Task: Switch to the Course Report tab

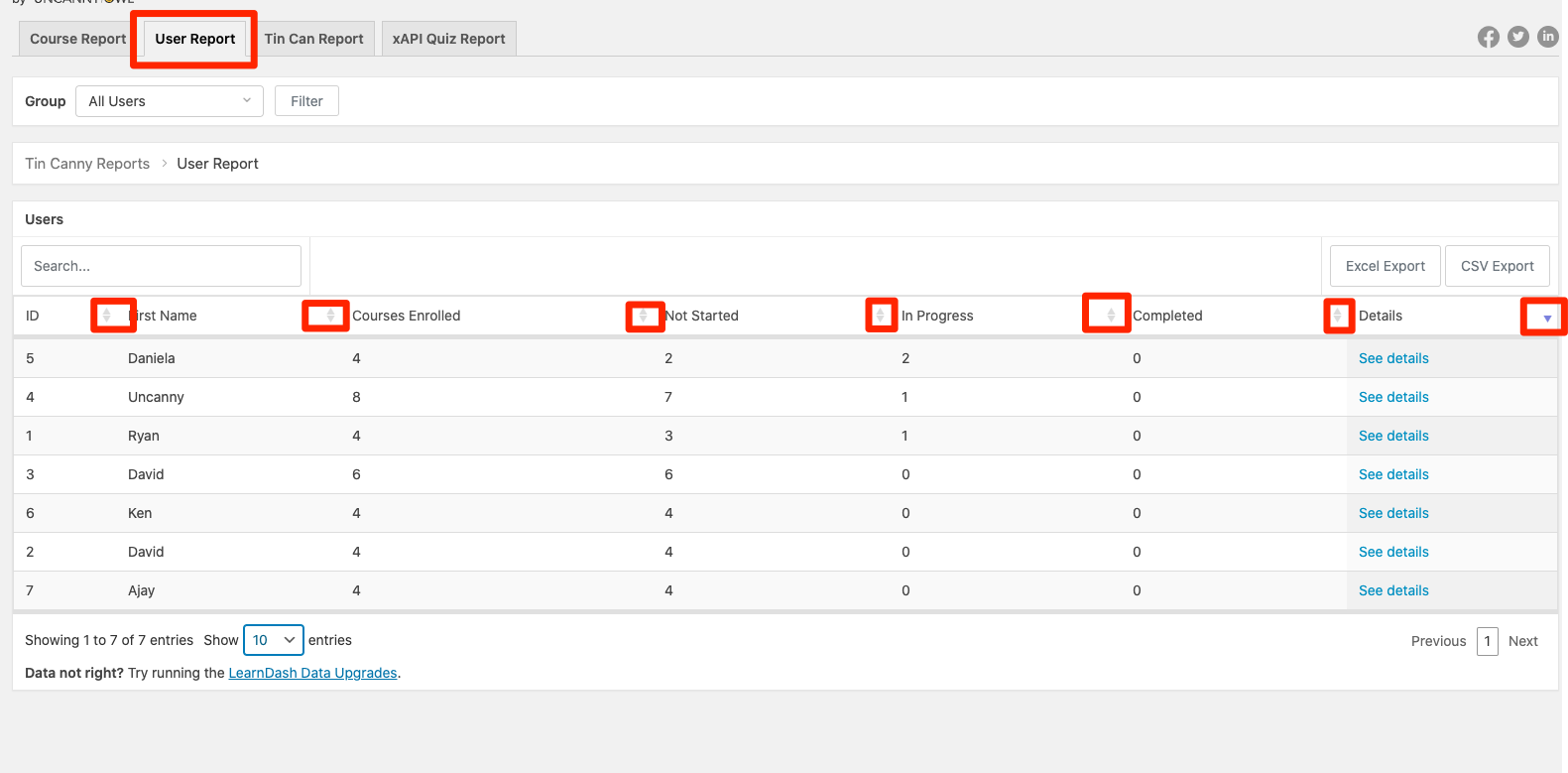Action: click(77, 39)
